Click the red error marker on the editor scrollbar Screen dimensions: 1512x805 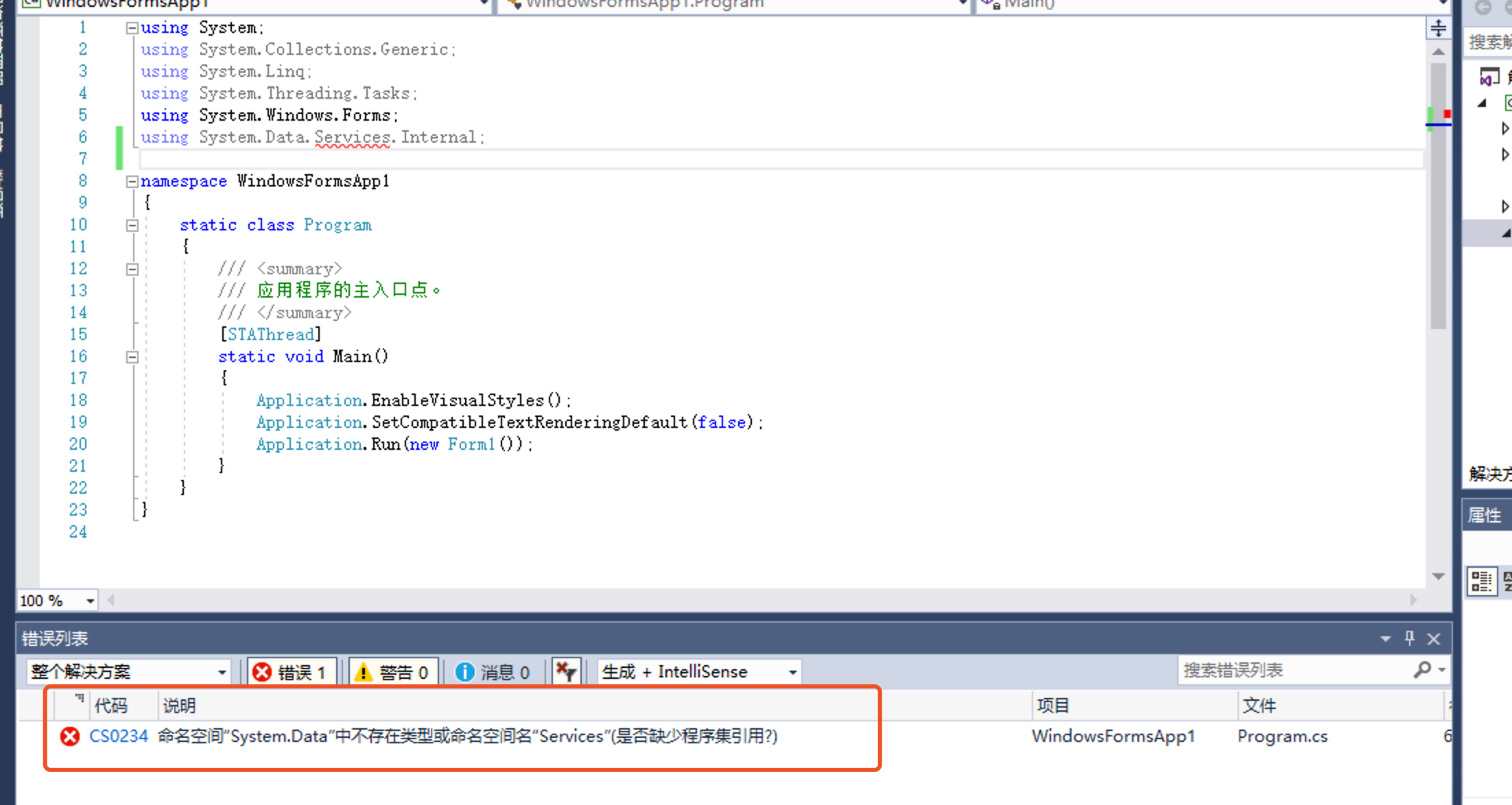(1447, 114)
